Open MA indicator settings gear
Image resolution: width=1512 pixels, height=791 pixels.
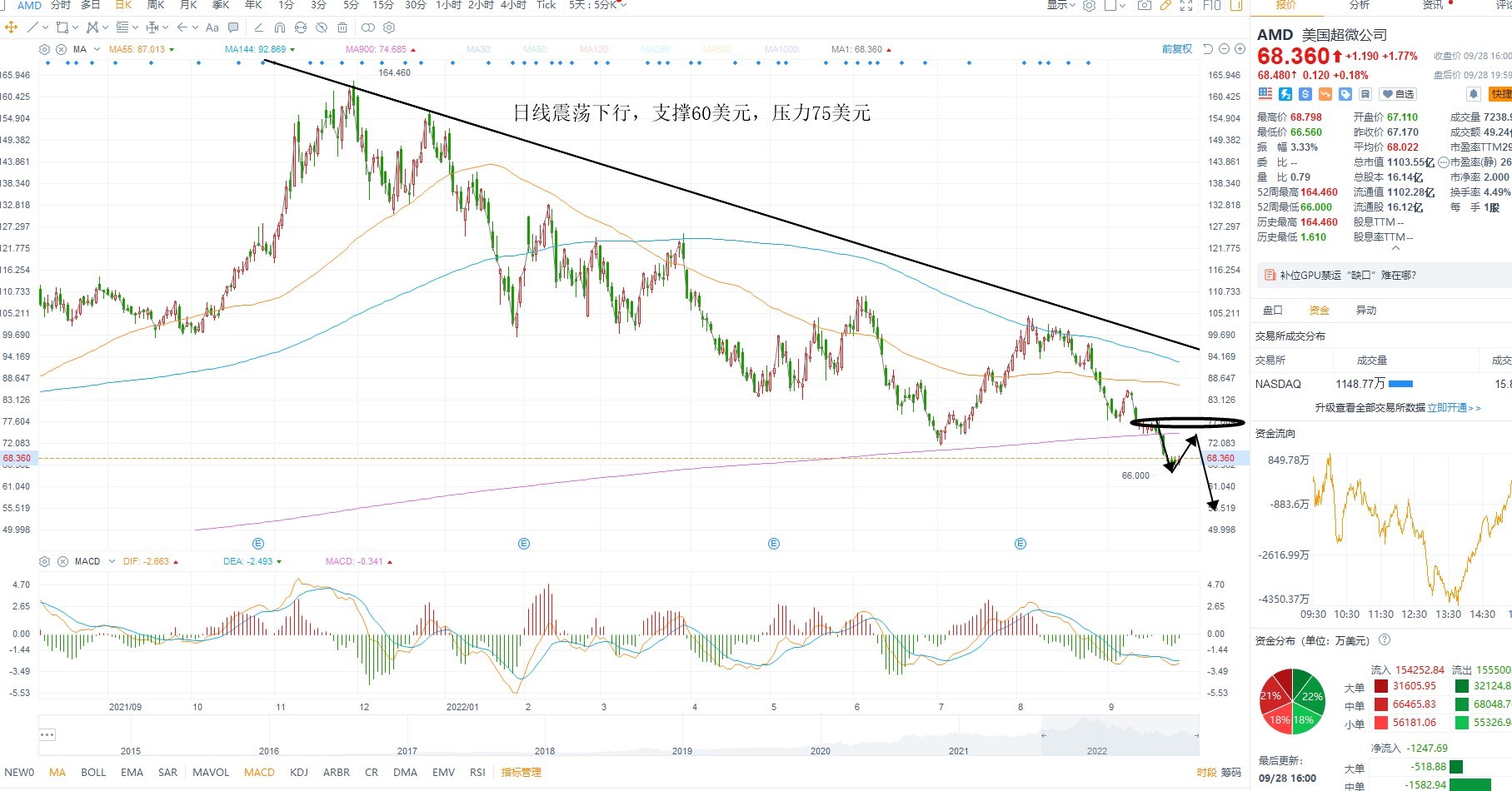[44, 50]
